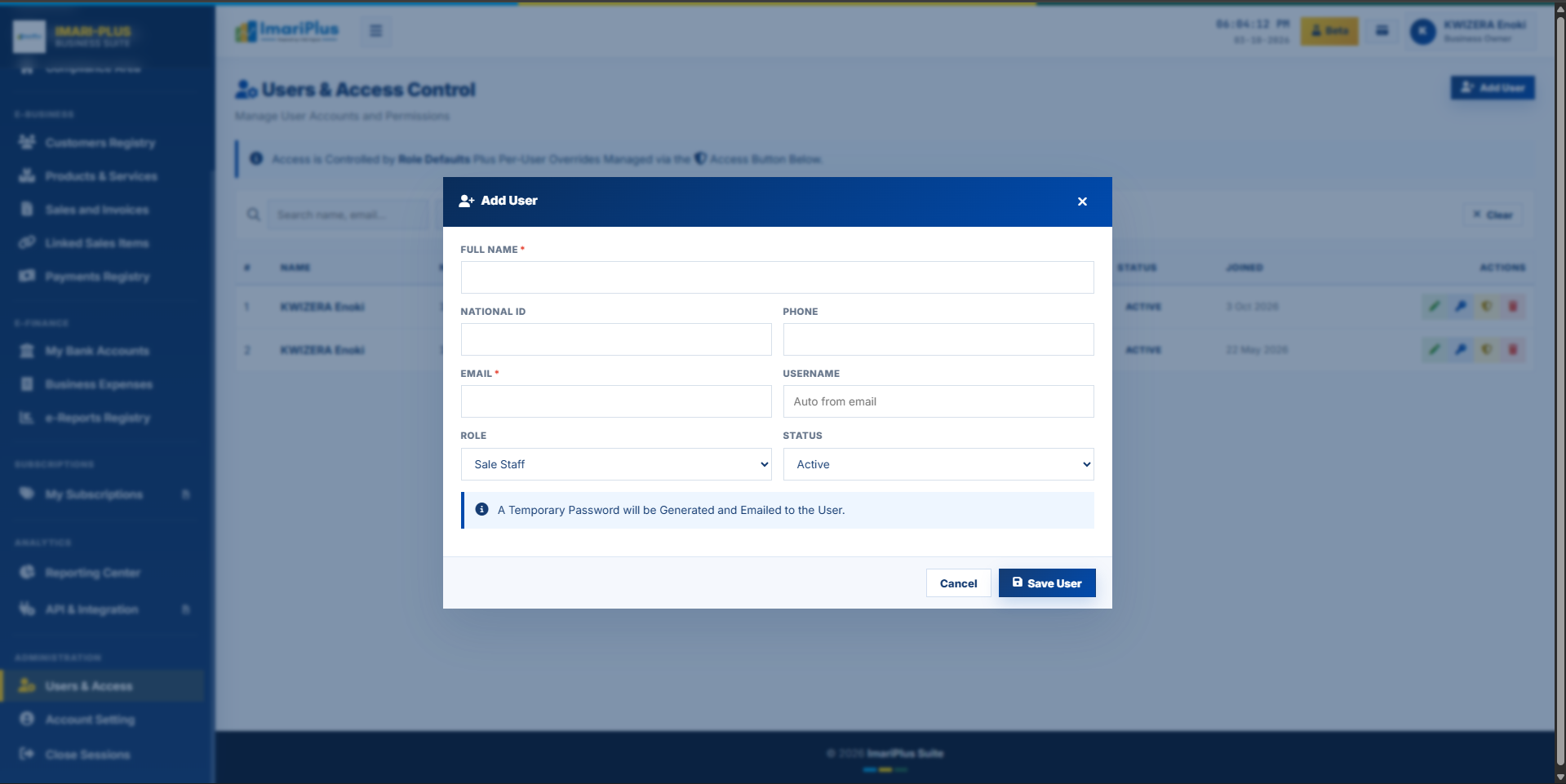Click the Phone input field
1566x784 pixels.
[938, 339]
